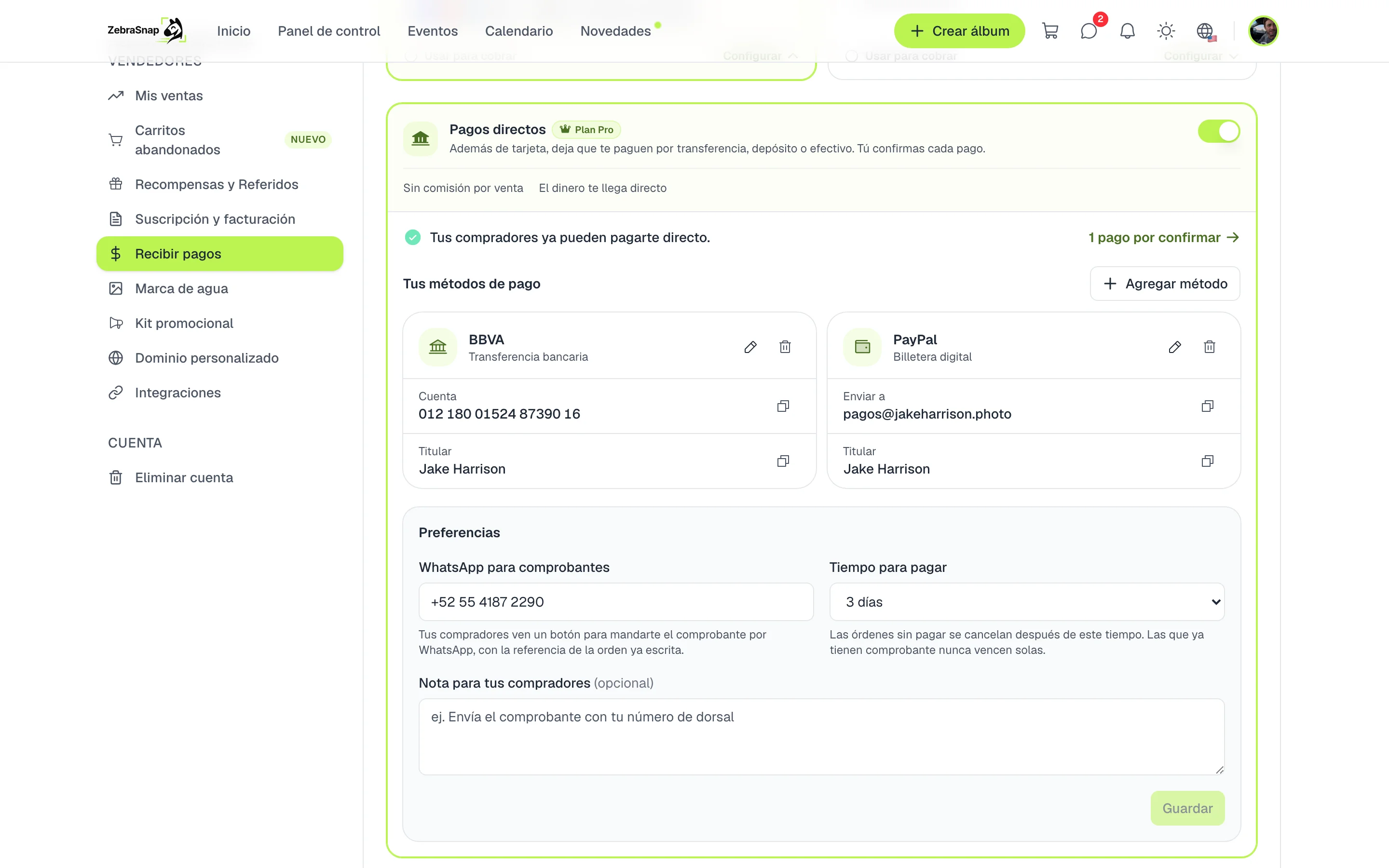Screen dimensions: 1389x868
Task: Click Eliminar cuenta
Action: 220,477
